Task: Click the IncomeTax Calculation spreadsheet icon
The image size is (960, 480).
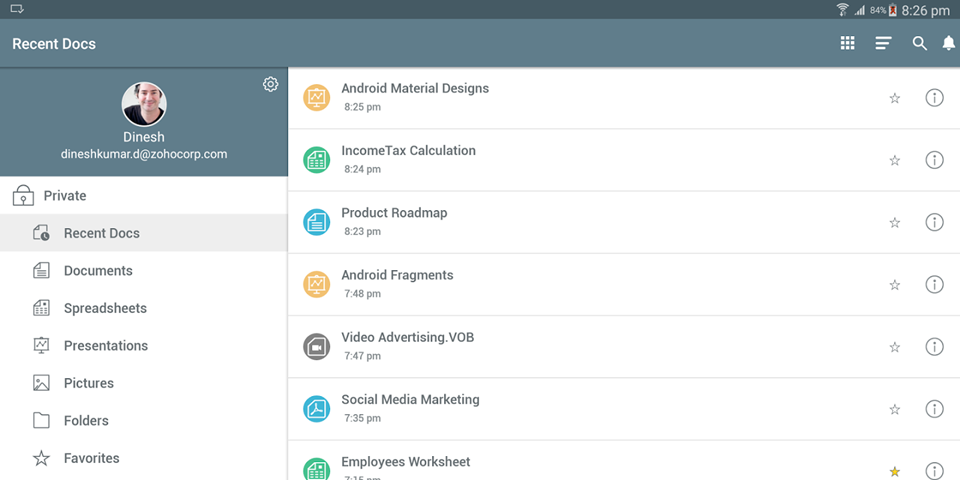Action: click(x=317, y=160)
